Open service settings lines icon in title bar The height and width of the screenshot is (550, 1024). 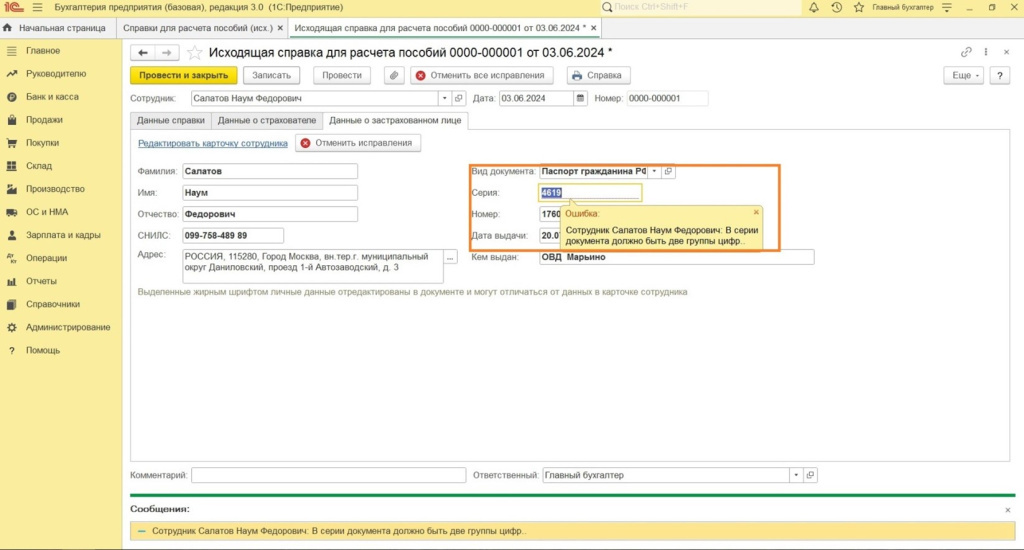(947, 7)
